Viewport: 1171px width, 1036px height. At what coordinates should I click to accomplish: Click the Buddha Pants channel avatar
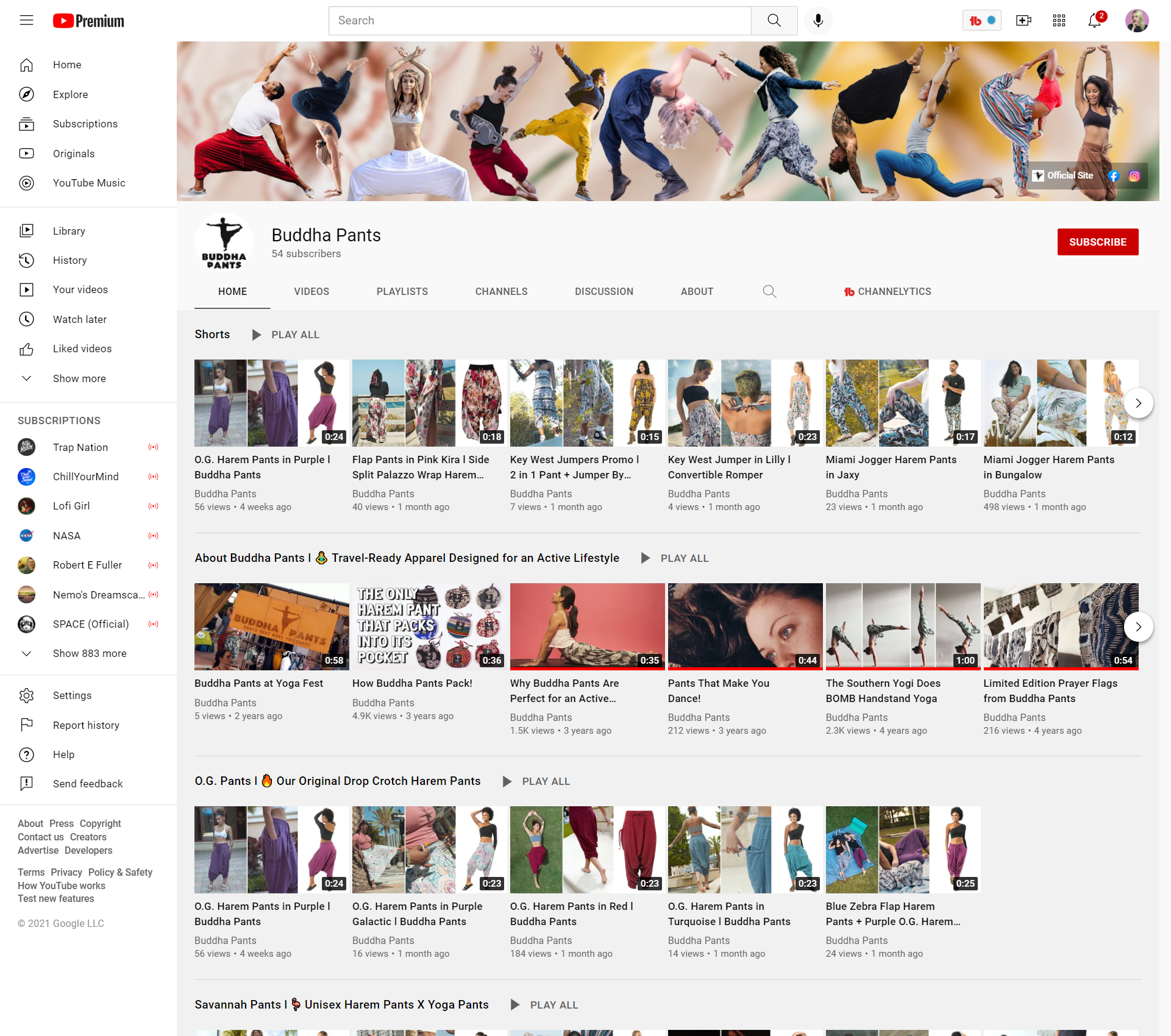[224, 242]
